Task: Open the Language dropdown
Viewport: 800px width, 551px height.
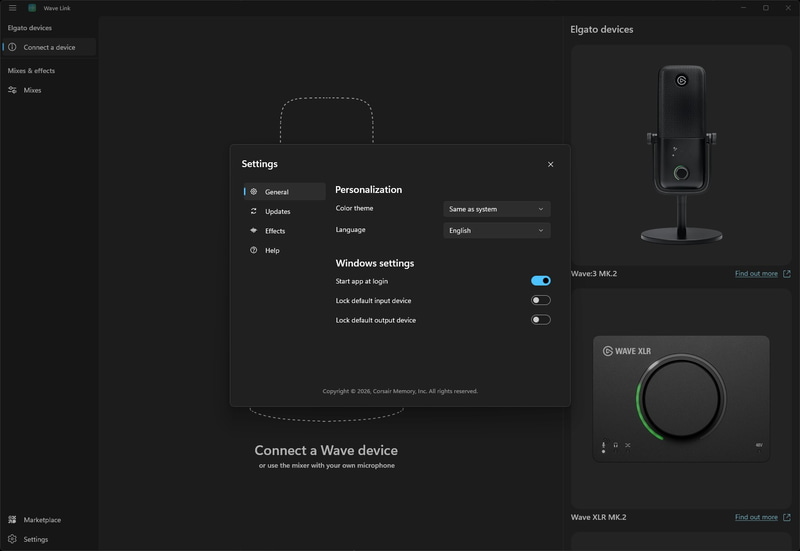Action: 496,230
